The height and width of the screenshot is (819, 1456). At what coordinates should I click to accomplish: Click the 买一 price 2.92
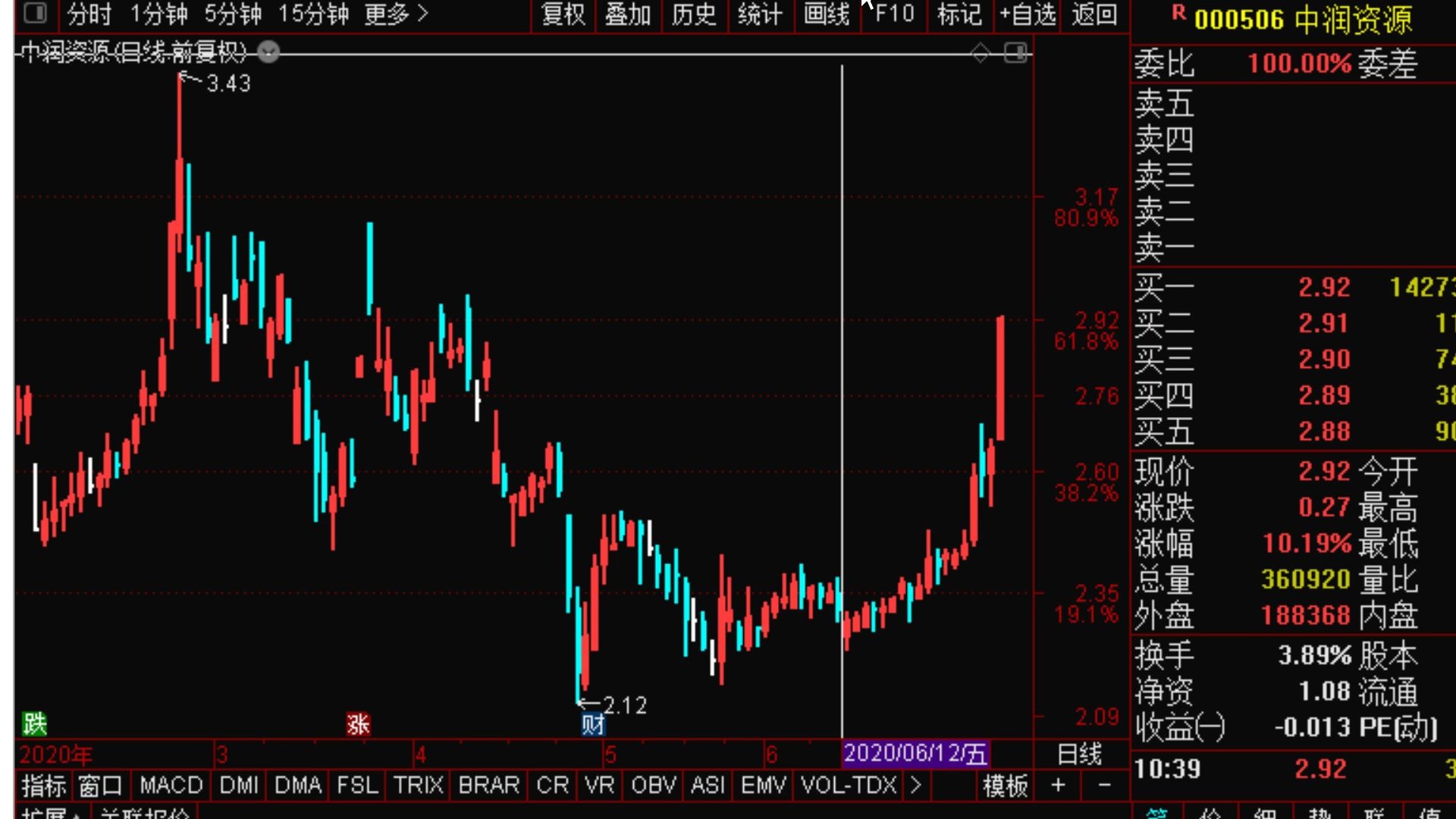(x=1324, y=287)
